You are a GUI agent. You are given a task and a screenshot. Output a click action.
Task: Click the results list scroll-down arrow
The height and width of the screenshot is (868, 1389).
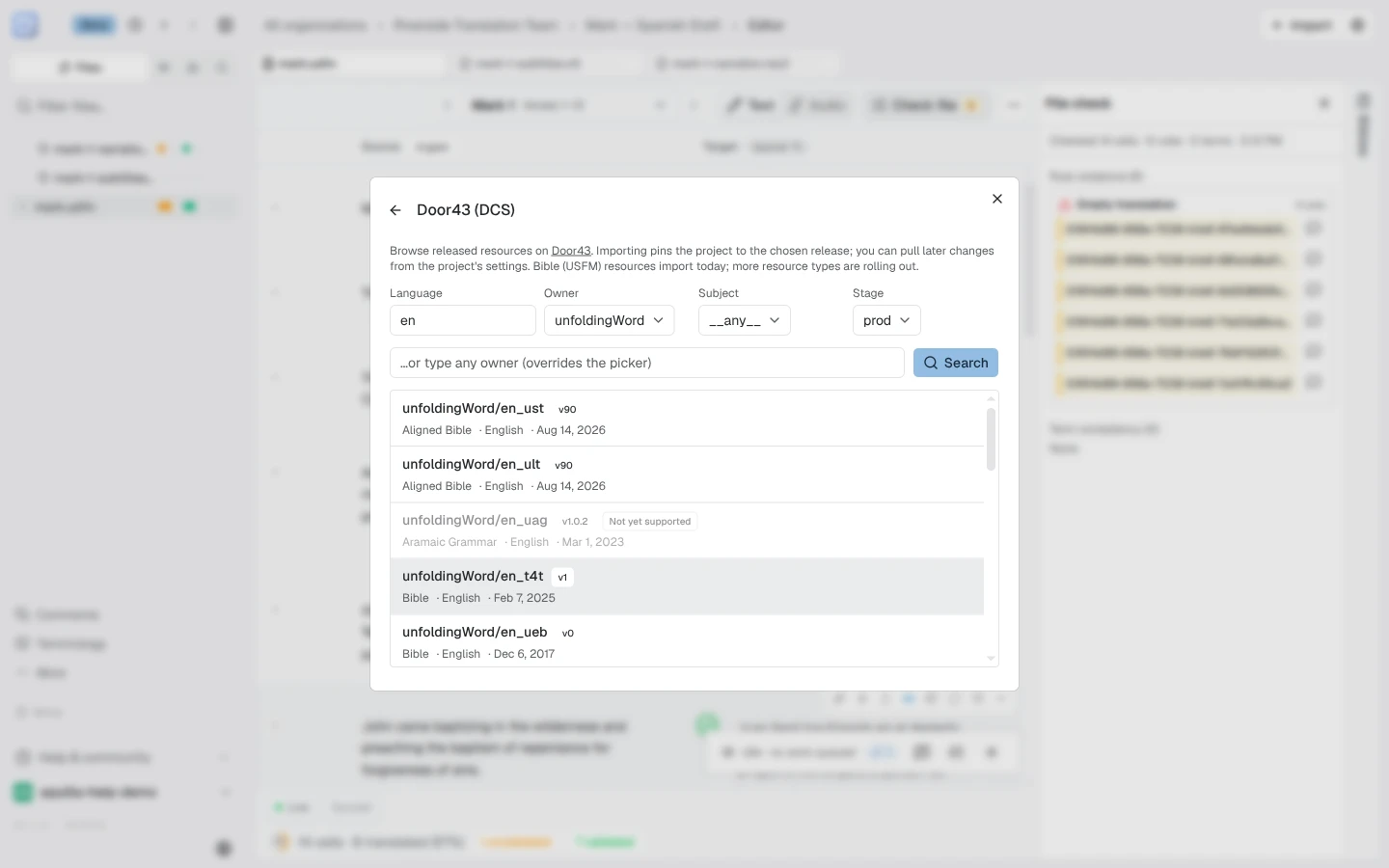[991, 659]
